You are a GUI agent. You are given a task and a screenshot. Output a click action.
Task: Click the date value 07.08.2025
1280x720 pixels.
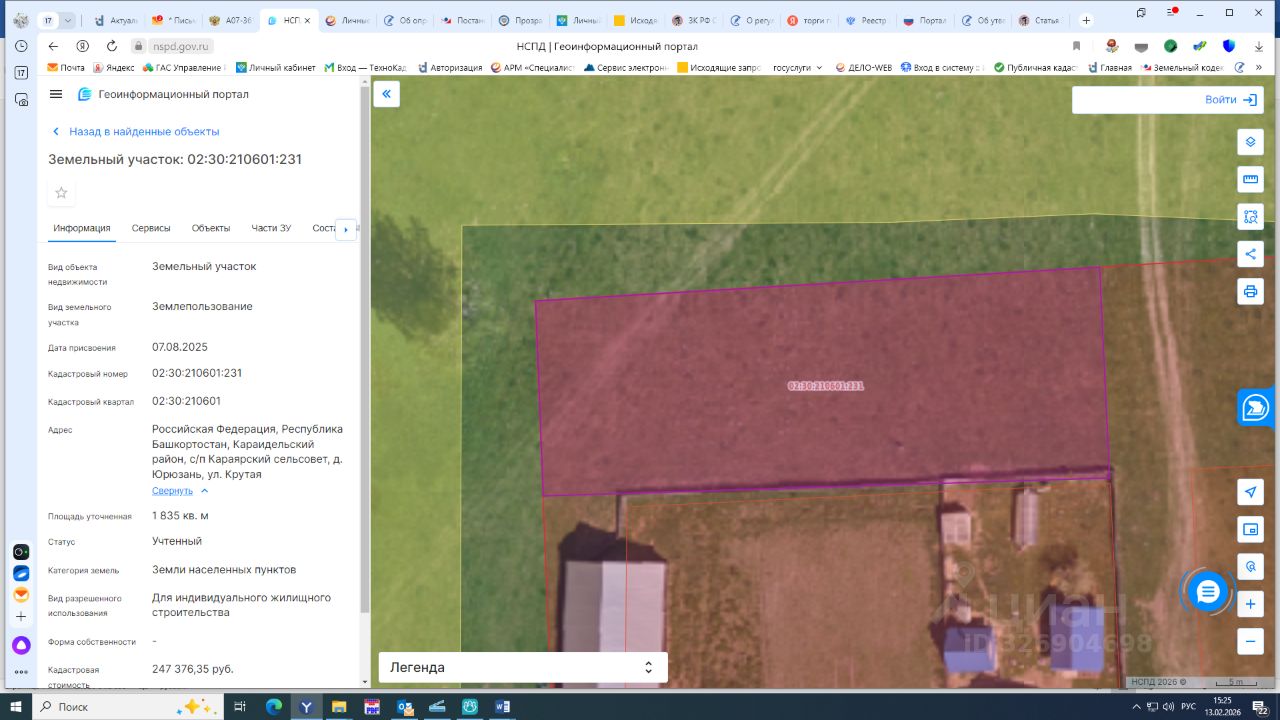(180, 347)
